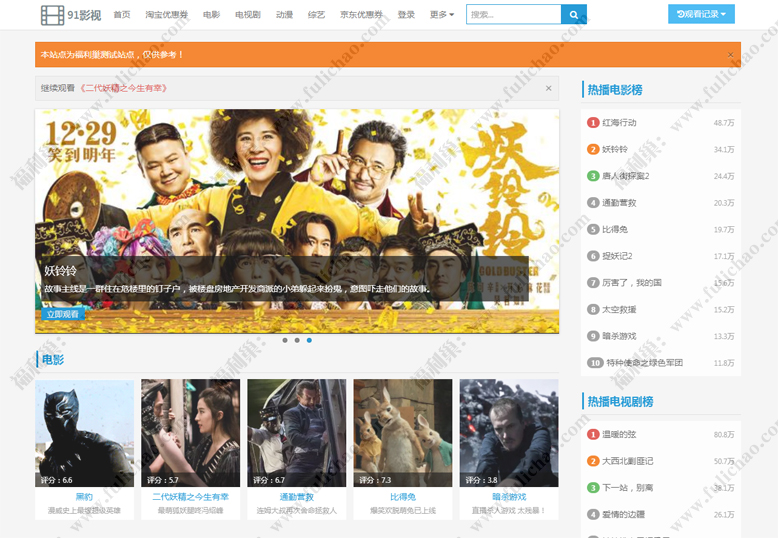Click the 暗杀游戏 title below poster
778x538 pixels.
pyautogui.click(x=509, y=497)
